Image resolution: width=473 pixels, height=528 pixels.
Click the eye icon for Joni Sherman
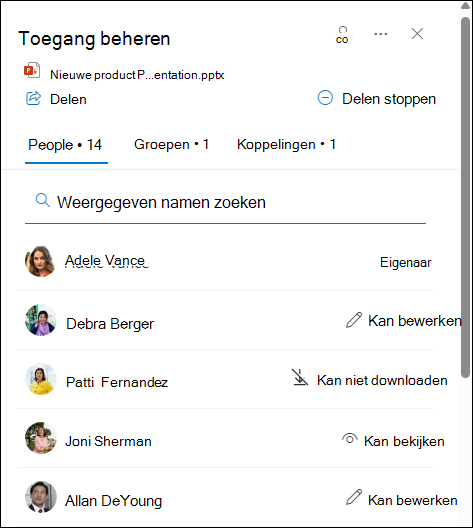(x=349, y=439)
